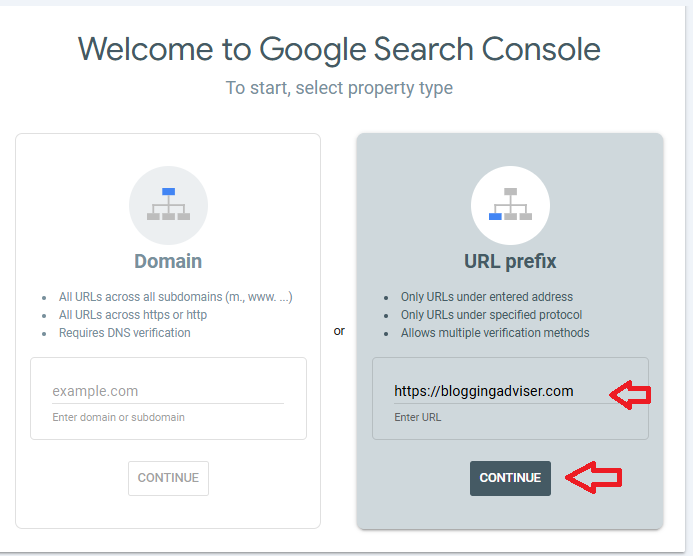This screenshot has height=556, width=693.
Task: Click CONTINUE under the Domain card
Action: pos(168,478)
